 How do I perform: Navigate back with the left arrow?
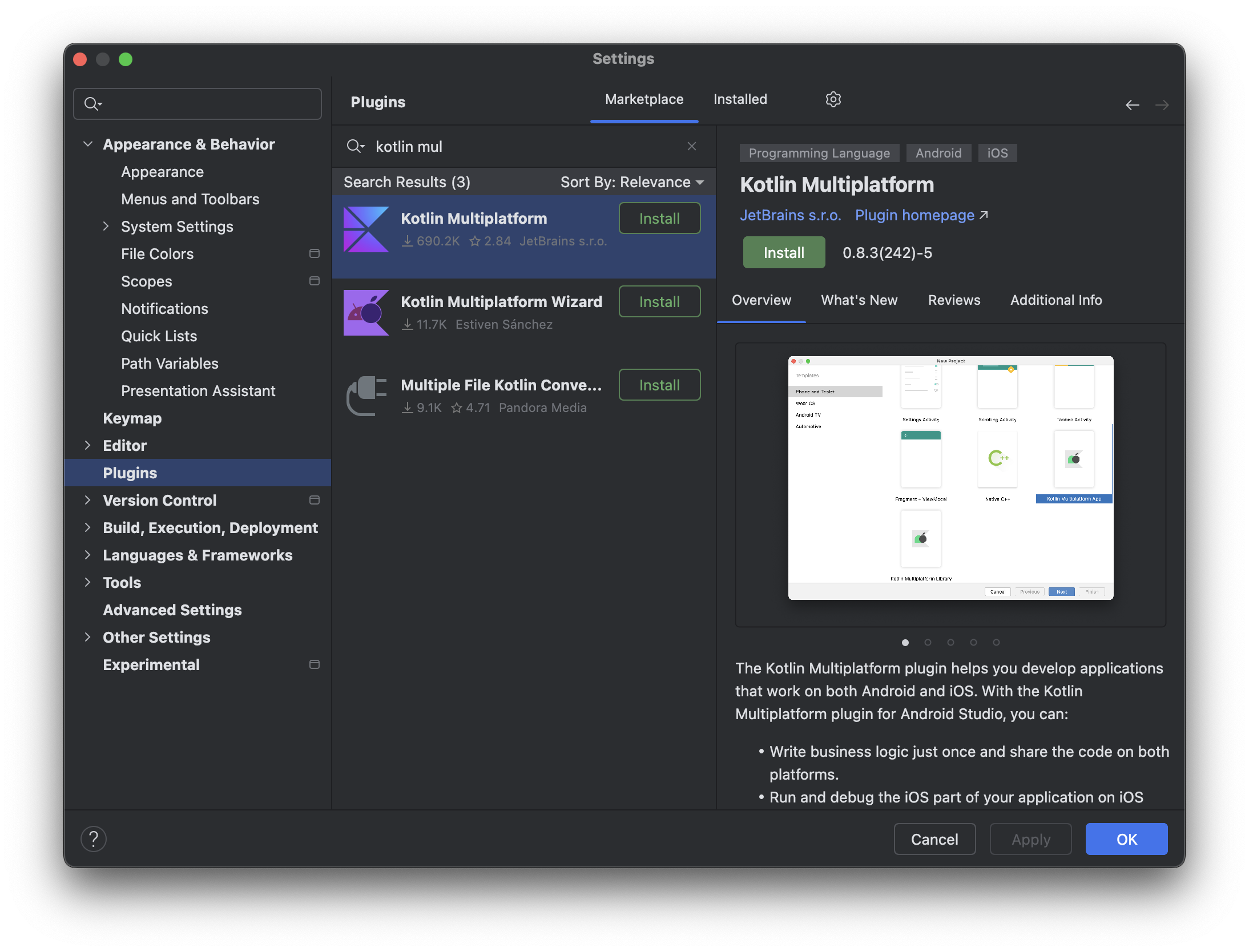tap(1133, 105)
